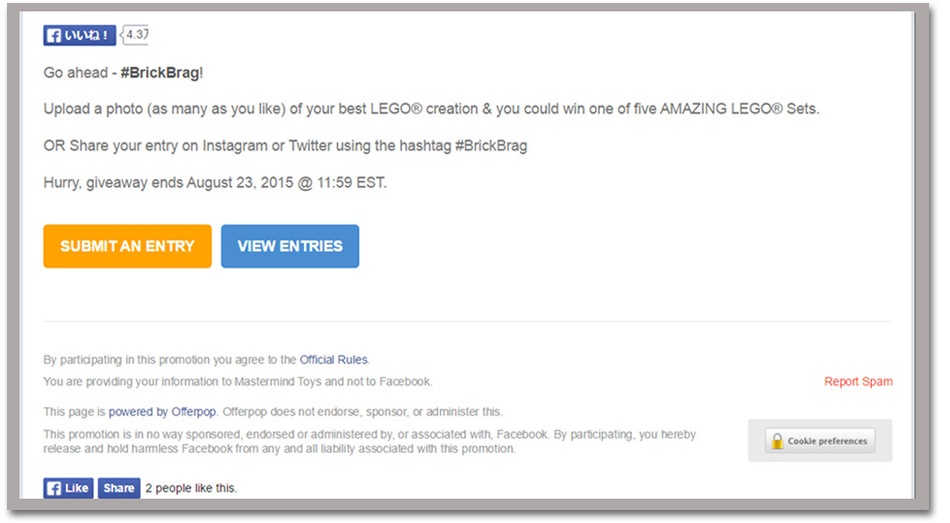Open the View Entries blue button

(290, 246)
